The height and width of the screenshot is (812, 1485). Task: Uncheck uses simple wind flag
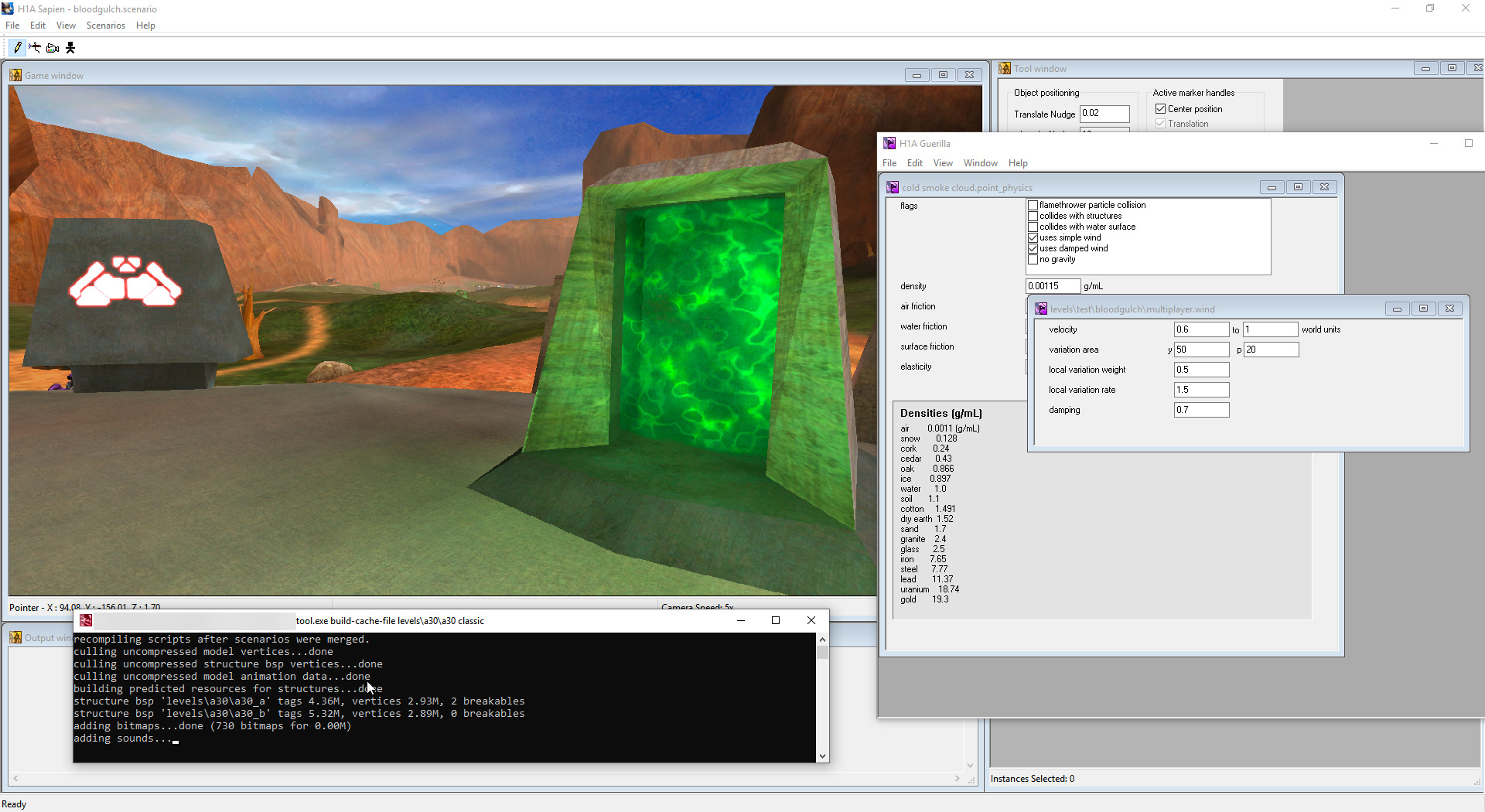[x=1033, y=237]
